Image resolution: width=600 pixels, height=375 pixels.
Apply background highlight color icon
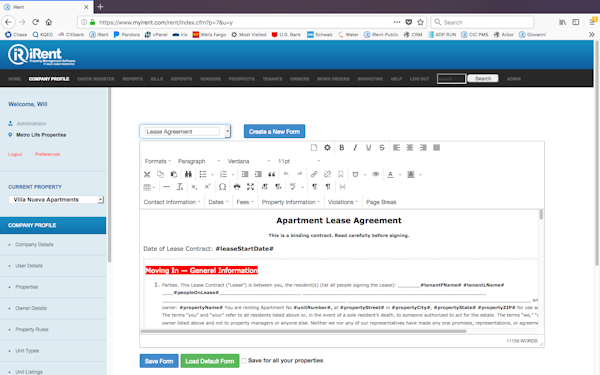point(411,174)
